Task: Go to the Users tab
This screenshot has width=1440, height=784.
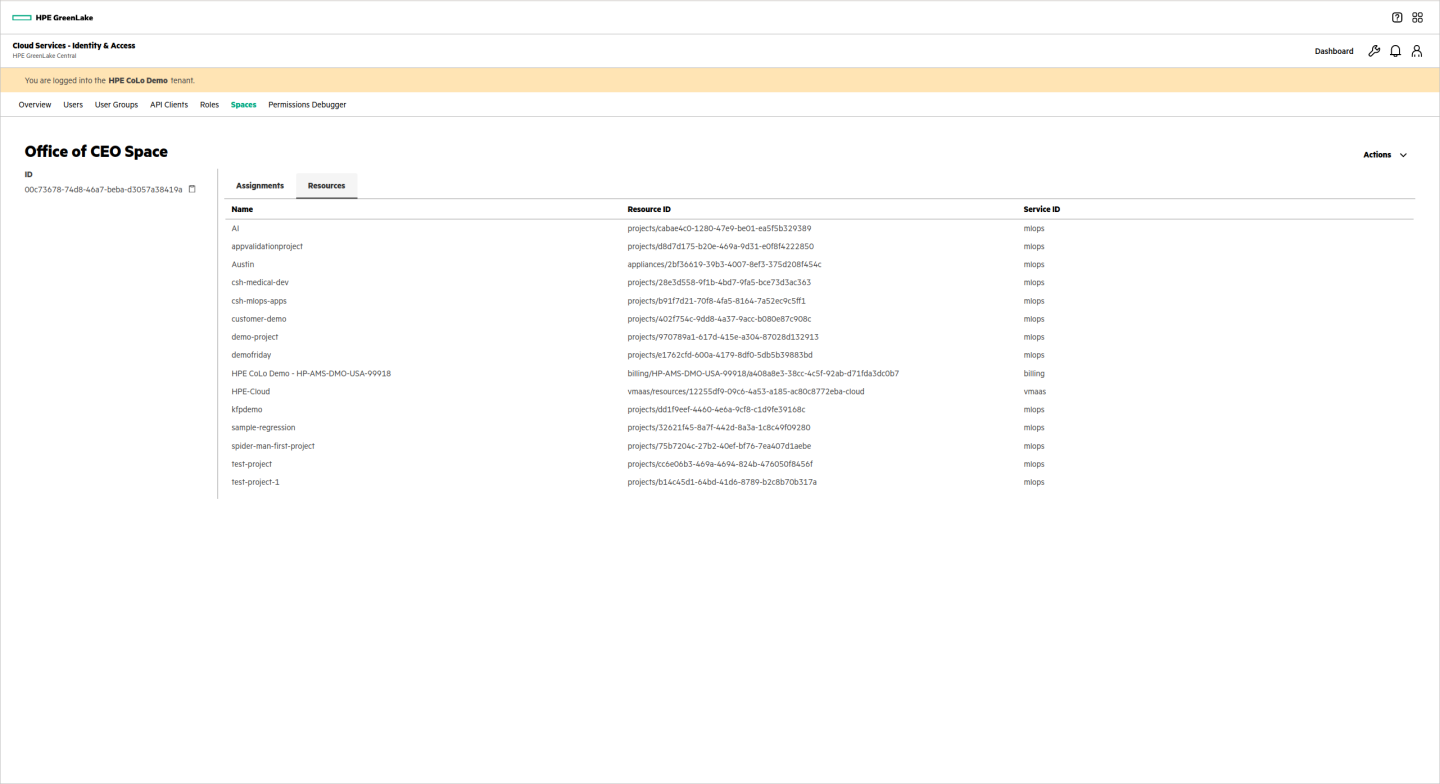Action: coord(73,105)
